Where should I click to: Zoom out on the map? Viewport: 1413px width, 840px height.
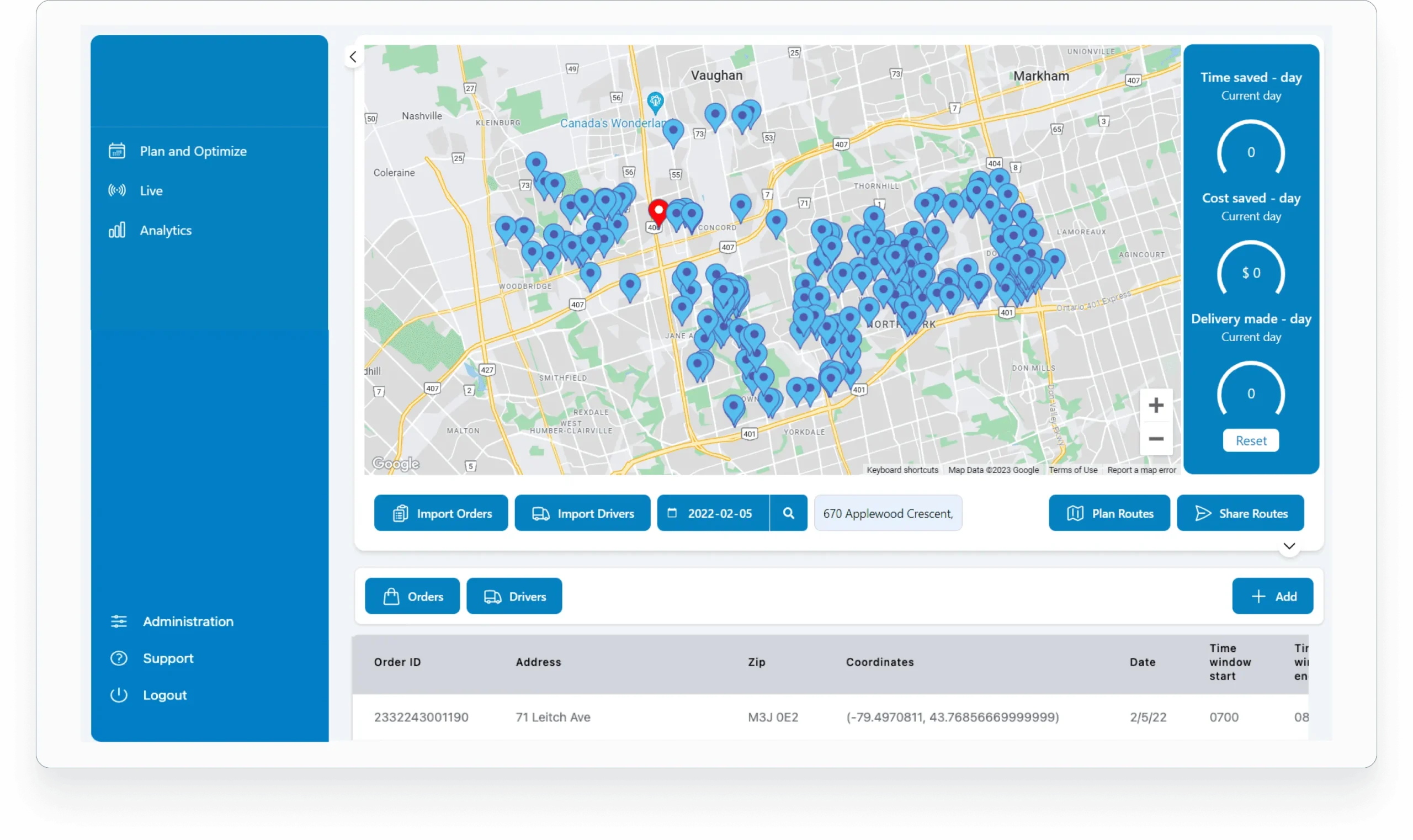click(1155, 439)
